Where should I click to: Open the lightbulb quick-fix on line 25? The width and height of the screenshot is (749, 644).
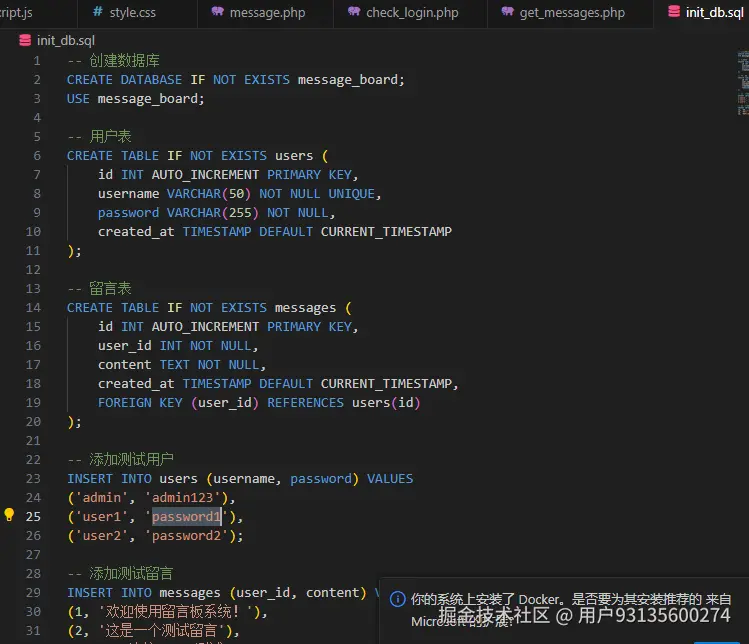tap(9, 515)
